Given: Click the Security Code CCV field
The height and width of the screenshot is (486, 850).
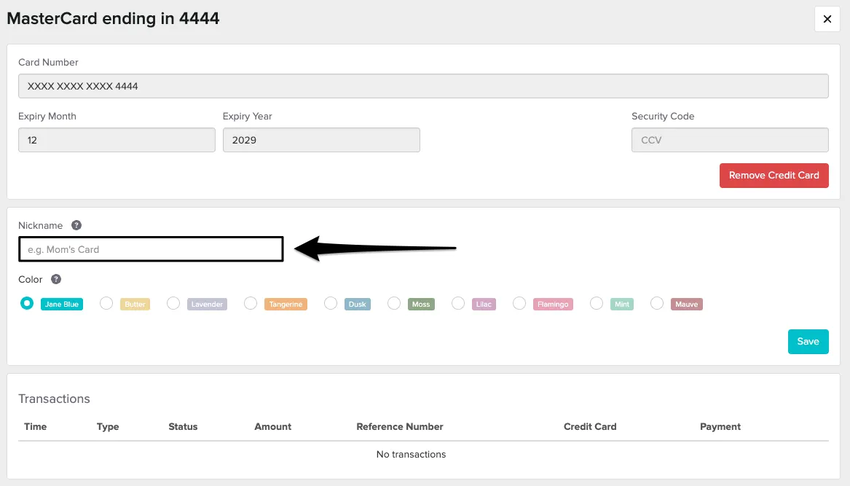Looking at the screenshot, I should point(729,140).
